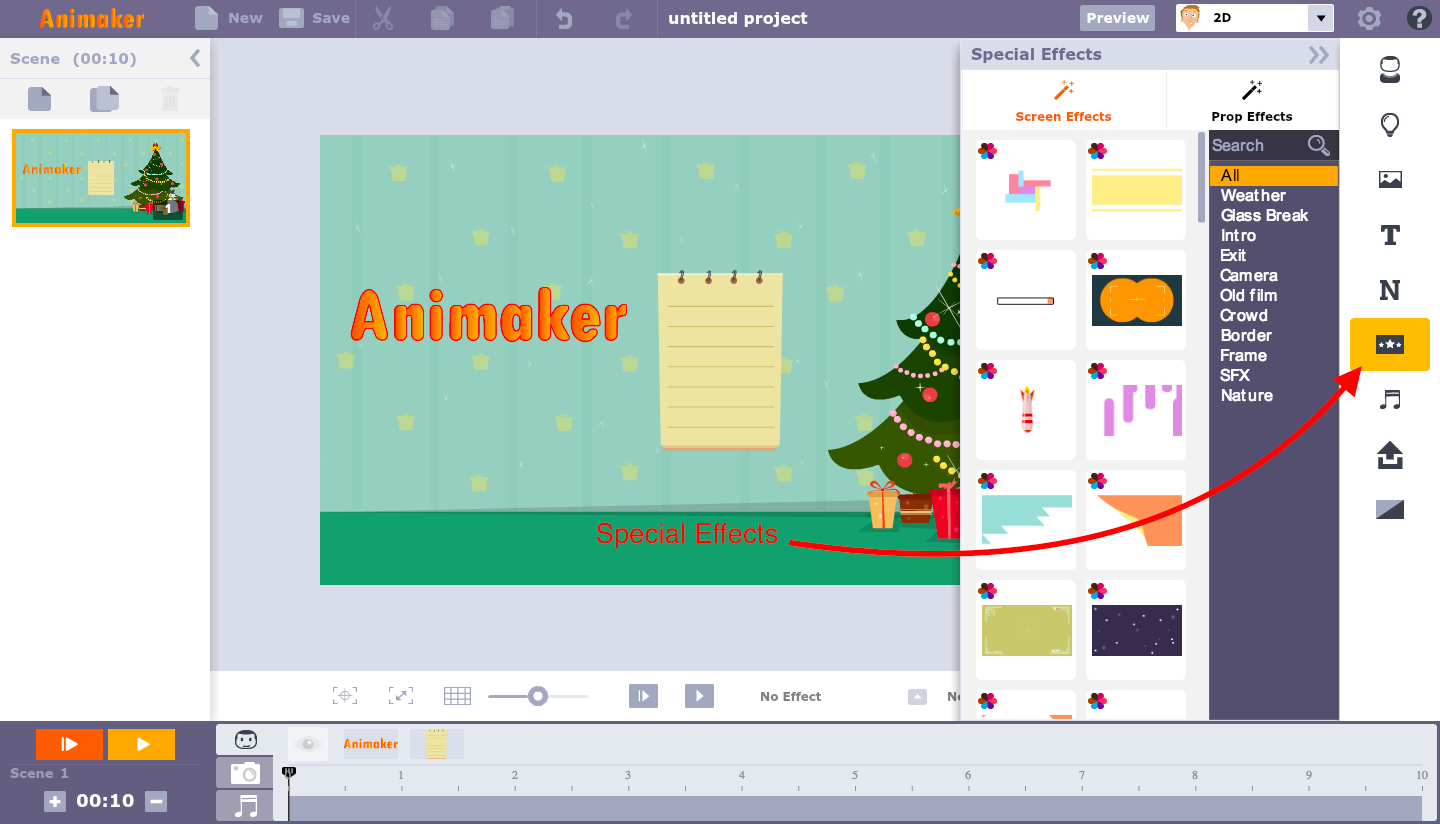This screenshot has height=824, width=1440.
Task: Select the notepad item in timeline
Action: (x=437, y=743)
